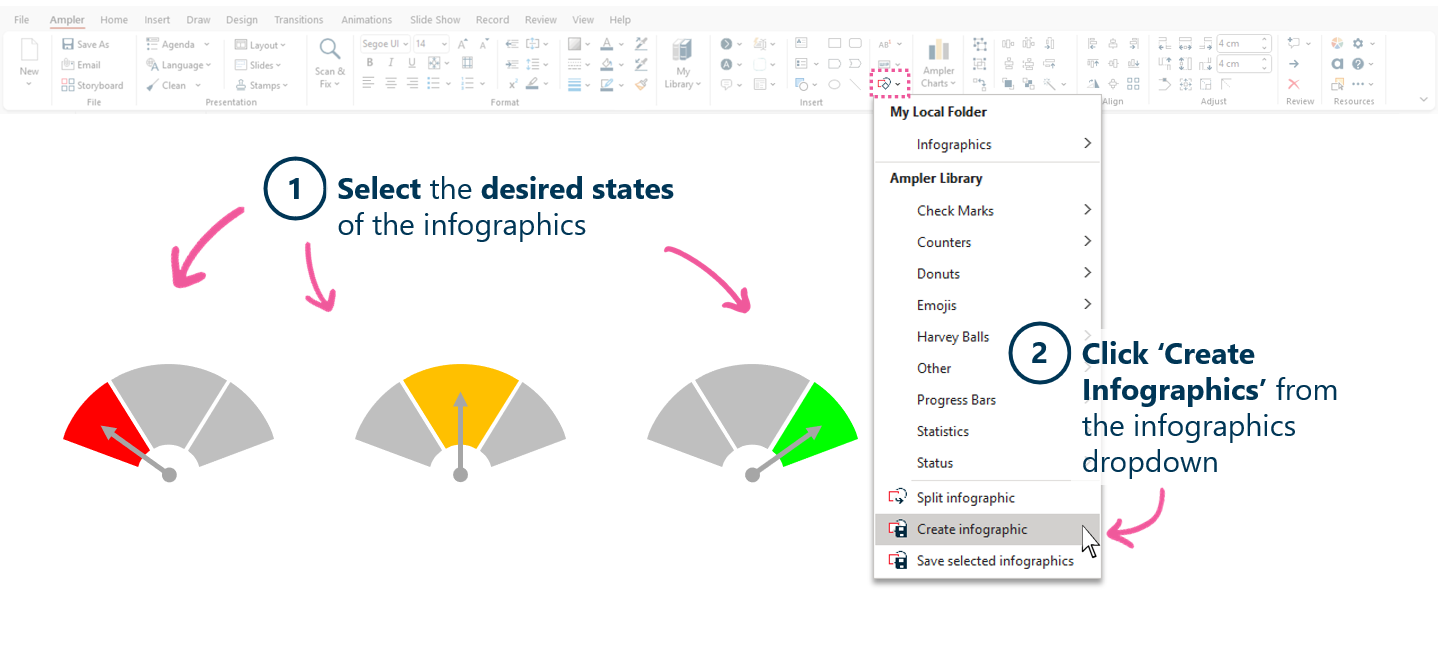
Task: Click Save selected infographics
Action: 994,561
